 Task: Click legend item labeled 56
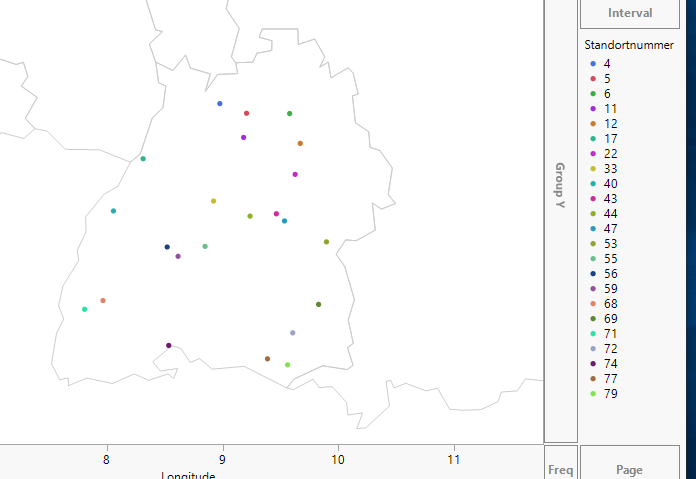click(x=603, y=274)
